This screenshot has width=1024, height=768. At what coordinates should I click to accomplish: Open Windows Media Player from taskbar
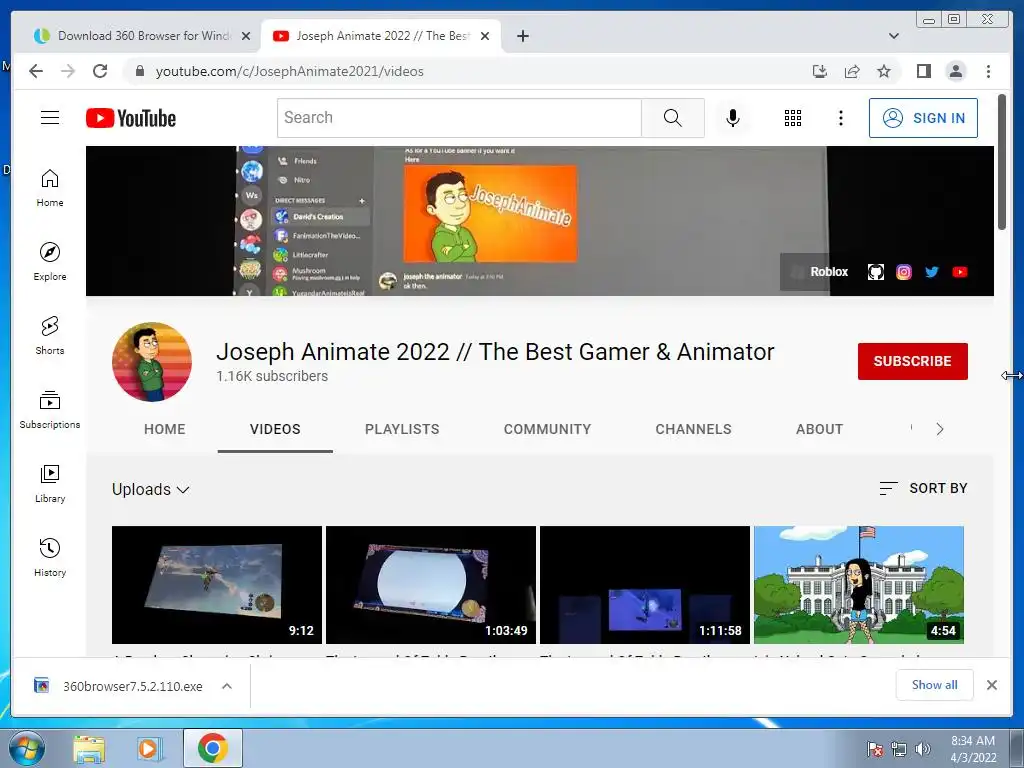(x=148, y=748)
